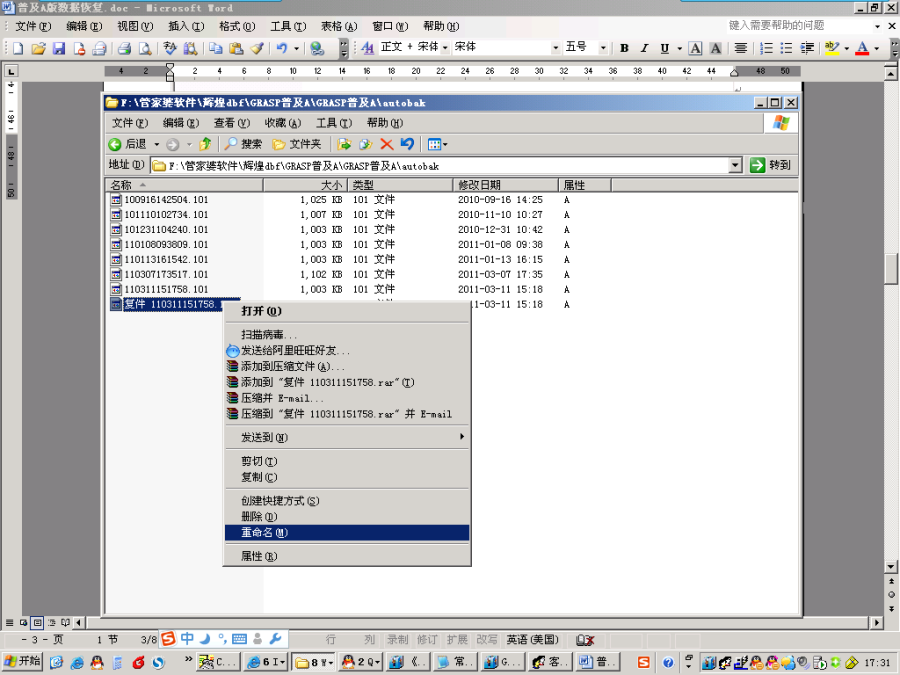Click the Save icon in Word toolbar
The image size is (900, 675).
tap(59, 48)
